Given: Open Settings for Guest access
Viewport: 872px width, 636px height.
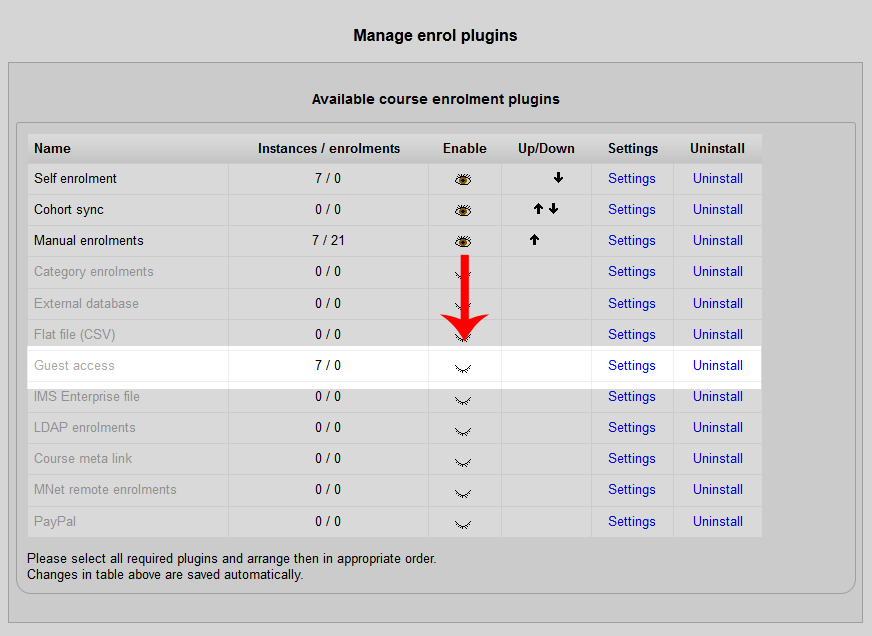Looking at the screenshot, I should coord(632,366).
